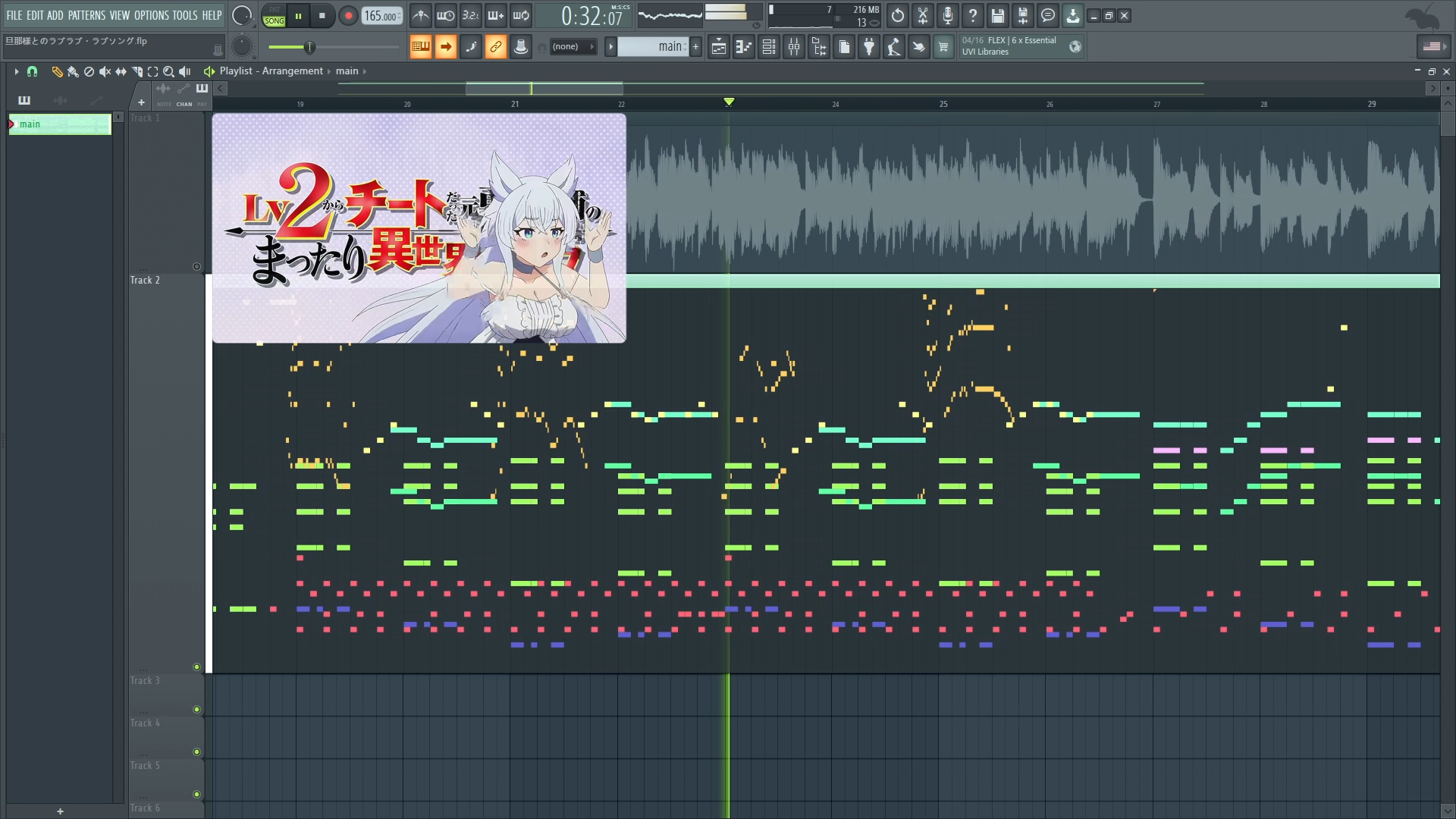
Task: Click the multilink to controllers knob icon
Action: 521,47
